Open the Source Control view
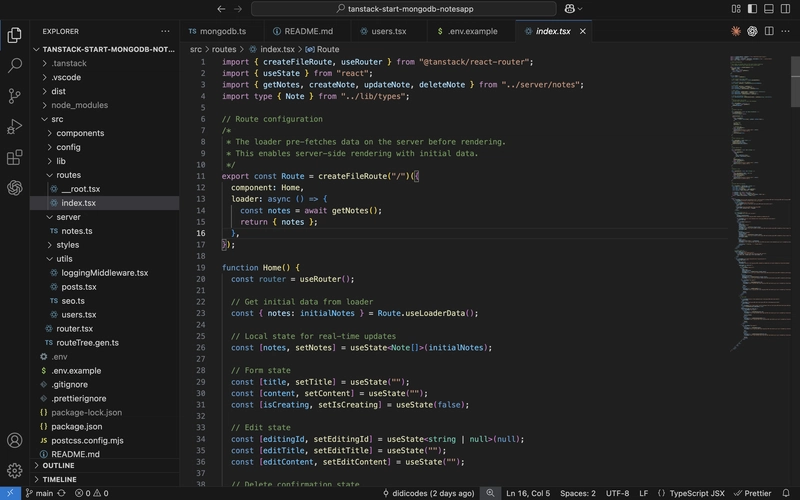 [14, 96]
